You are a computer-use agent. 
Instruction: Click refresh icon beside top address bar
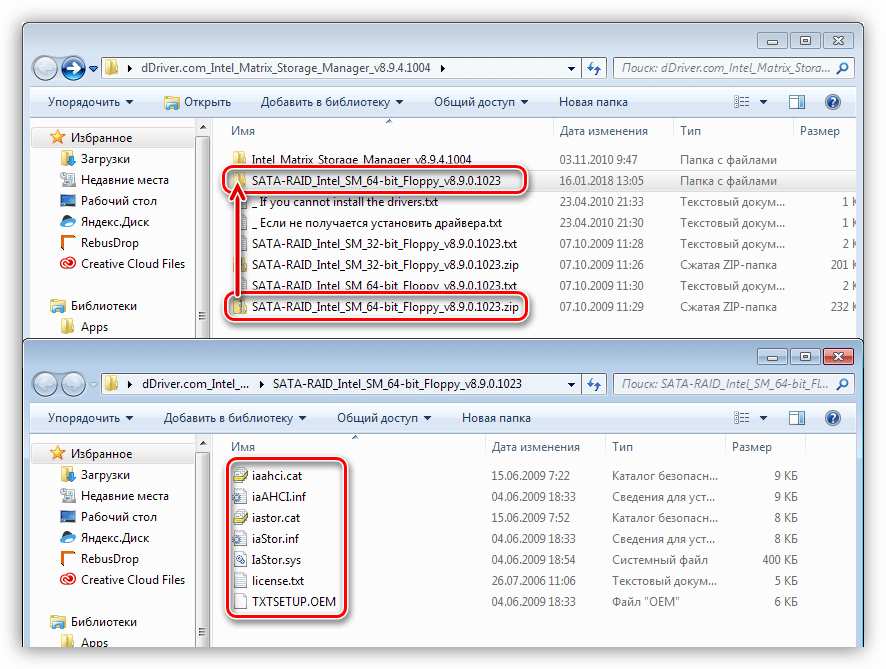coord(594,68)
